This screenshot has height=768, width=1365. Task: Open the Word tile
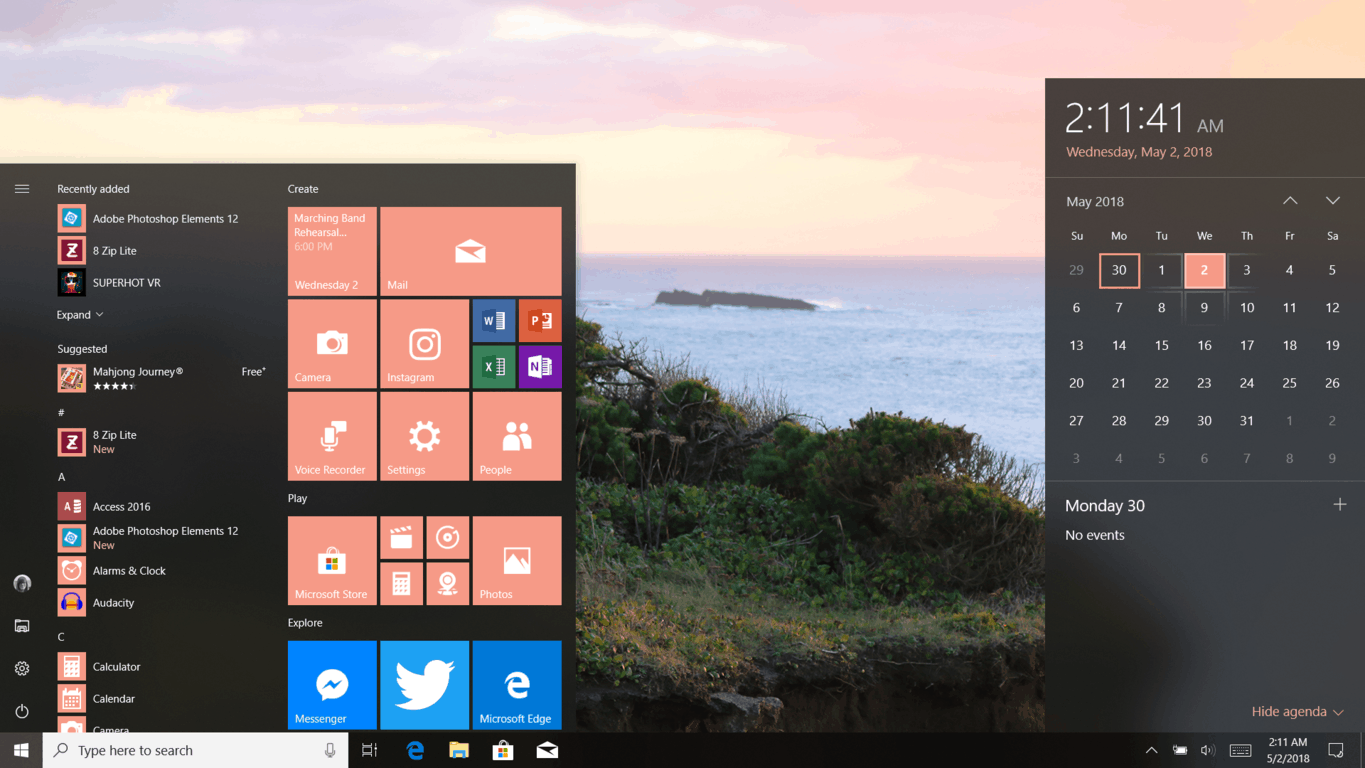494,321
